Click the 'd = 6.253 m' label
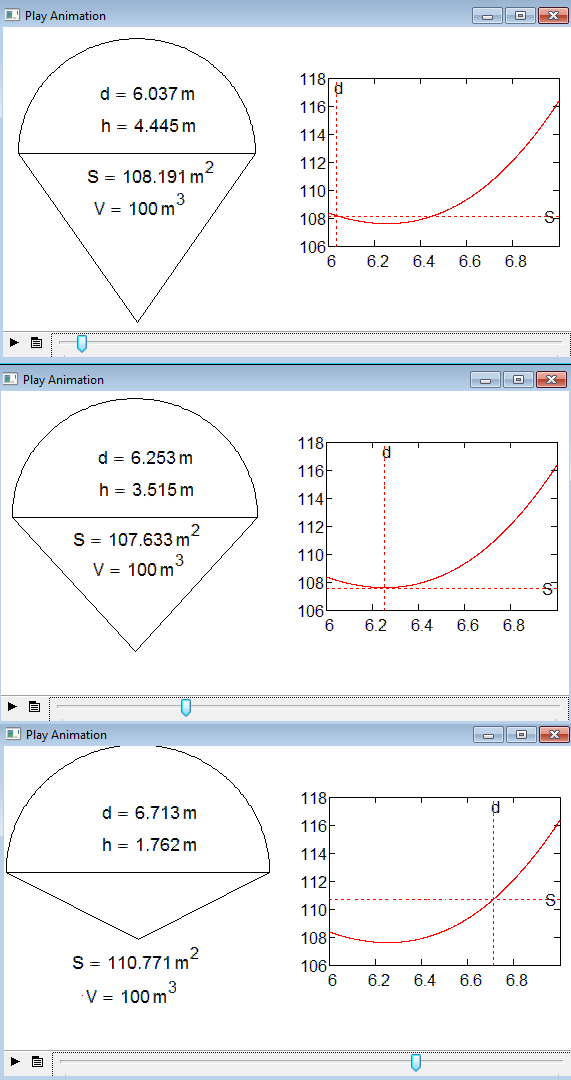 click(x=145, y=459)
